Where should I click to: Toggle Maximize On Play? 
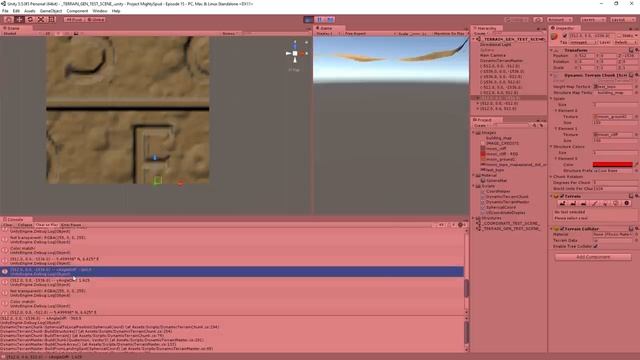pos(449,33)
